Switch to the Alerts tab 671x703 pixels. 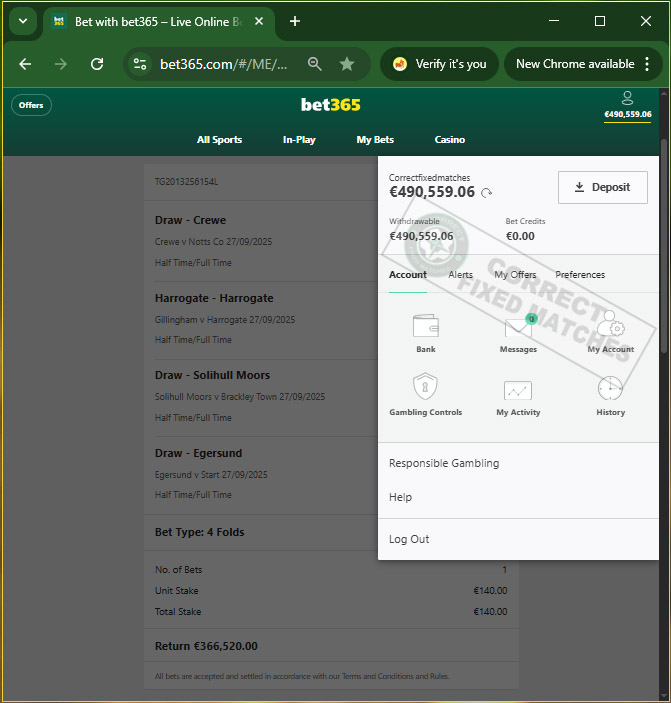coord(460,275)
